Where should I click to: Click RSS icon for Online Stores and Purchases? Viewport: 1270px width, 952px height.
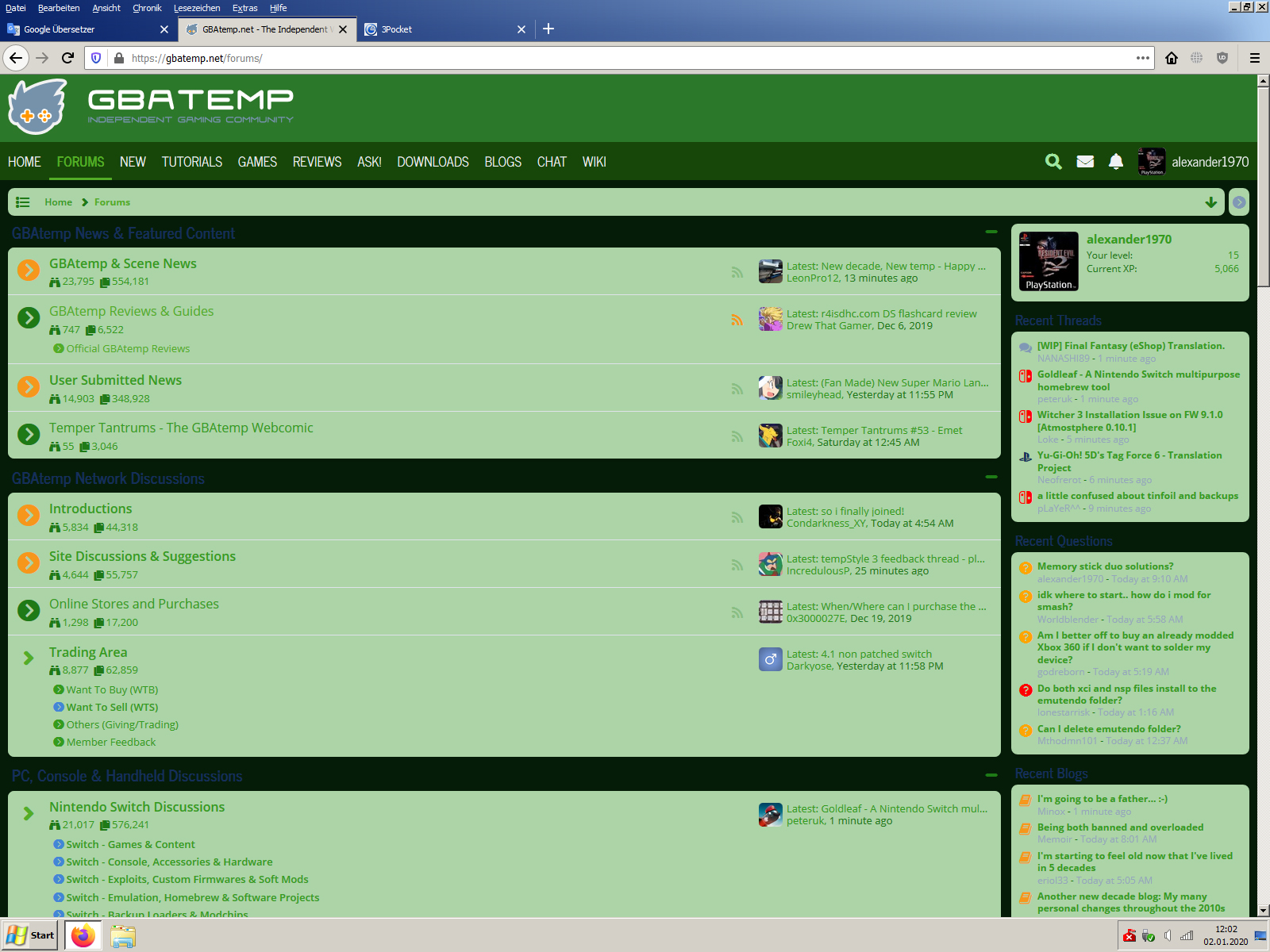coord(737,612)
